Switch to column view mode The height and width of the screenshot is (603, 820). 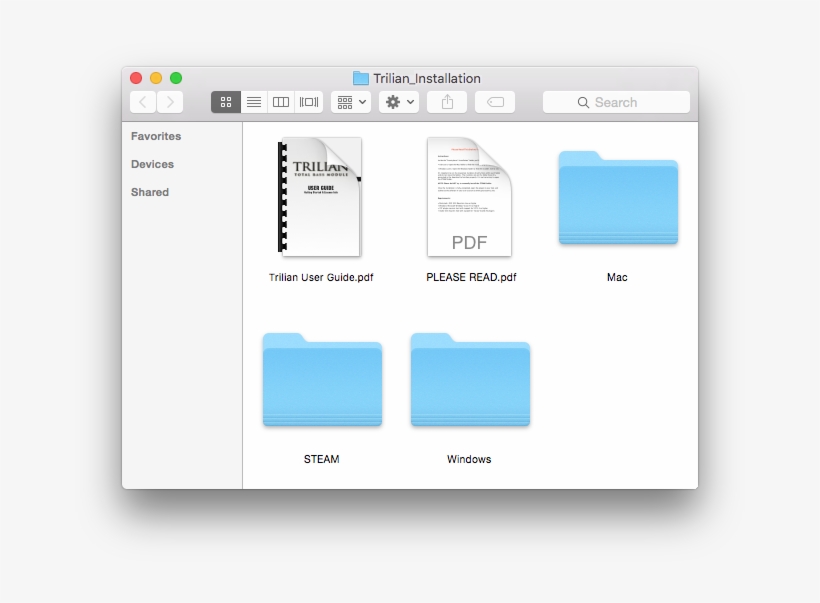pos(281,102)
